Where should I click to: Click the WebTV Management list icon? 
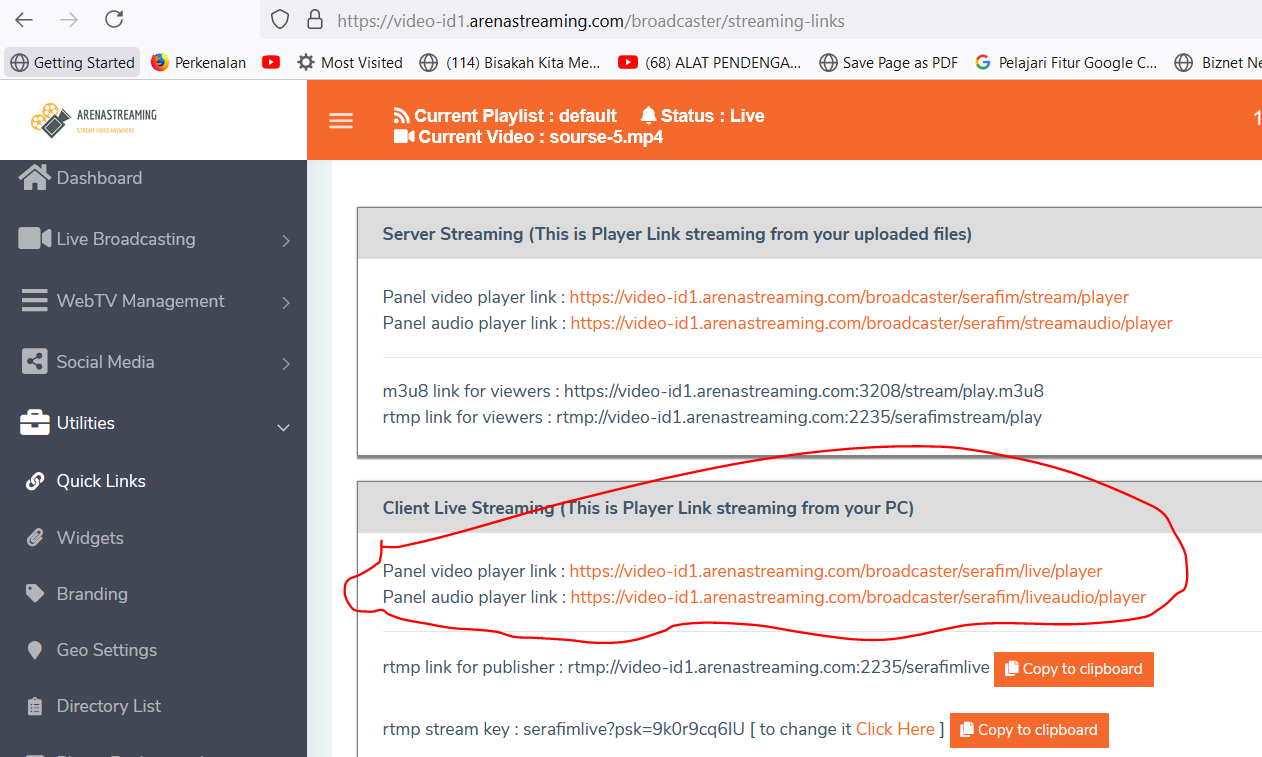[x=35, y=301]
